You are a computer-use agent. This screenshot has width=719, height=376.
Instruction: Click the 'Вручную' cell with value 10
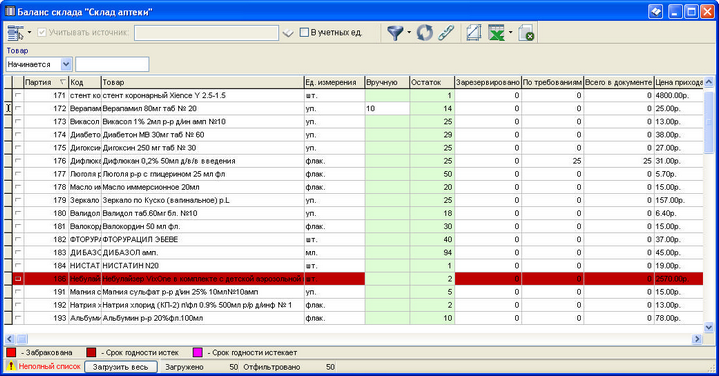pos(387,109)
